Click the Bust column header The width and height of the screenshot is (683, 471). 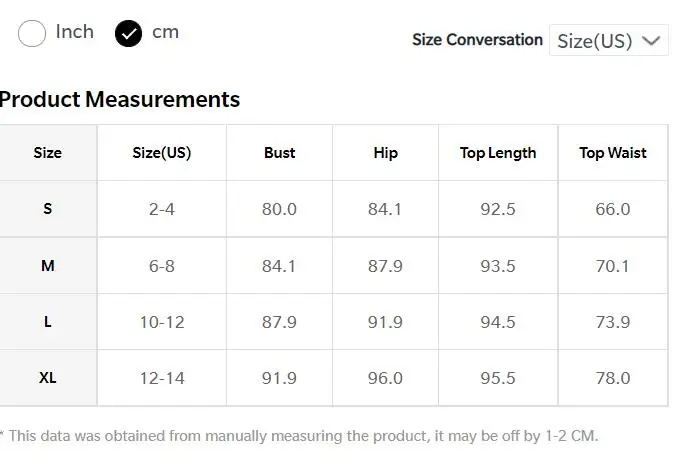[x=279, y=153]
